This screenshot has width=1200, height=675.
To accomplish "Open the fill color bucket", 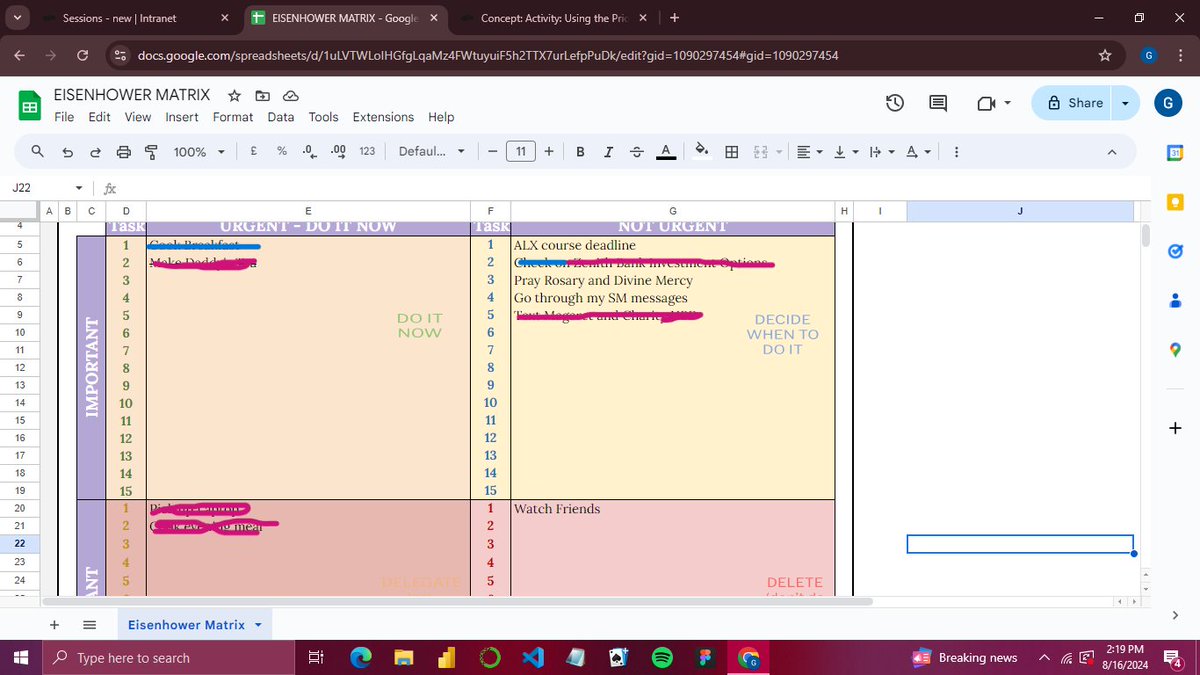I will click(703, 152).
